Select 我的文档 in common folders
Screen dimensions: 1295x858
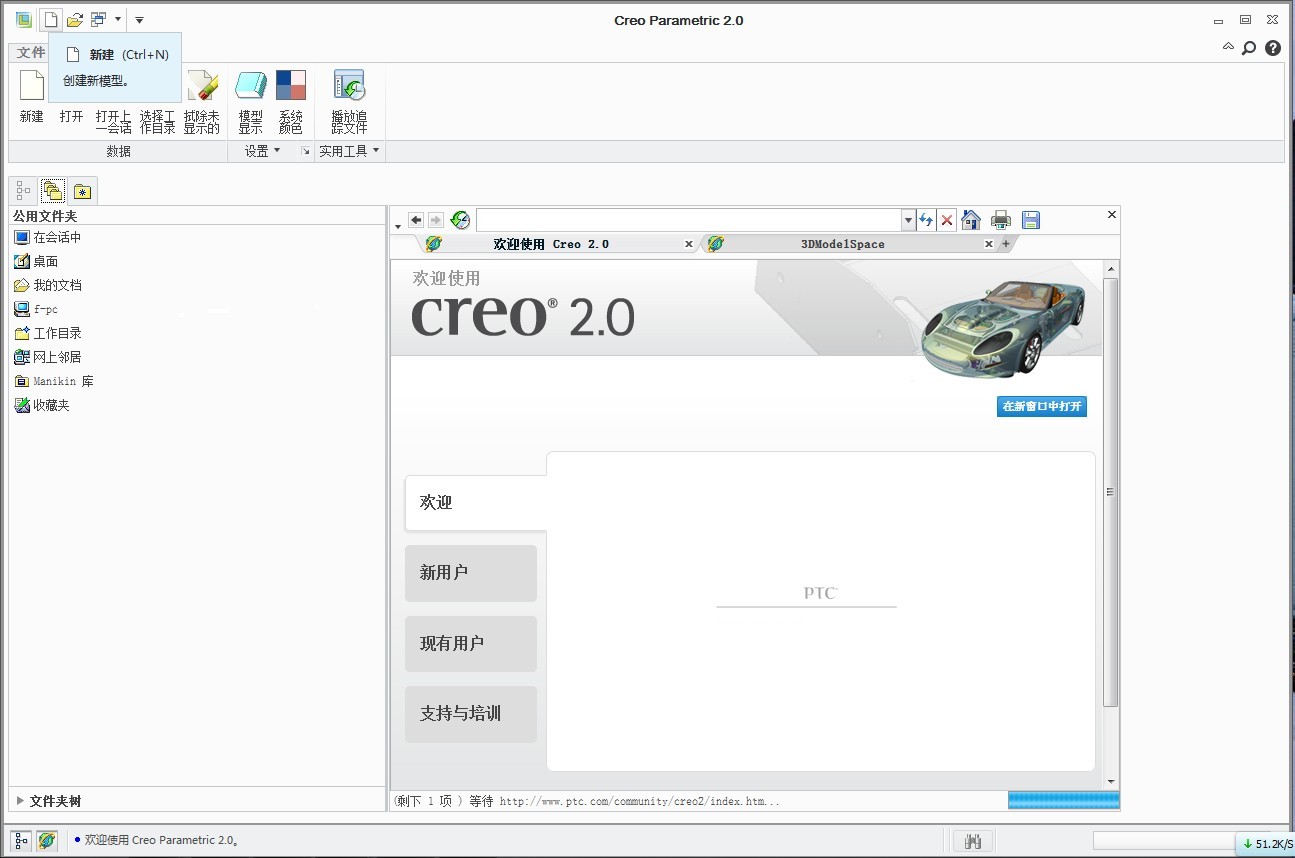48,285
